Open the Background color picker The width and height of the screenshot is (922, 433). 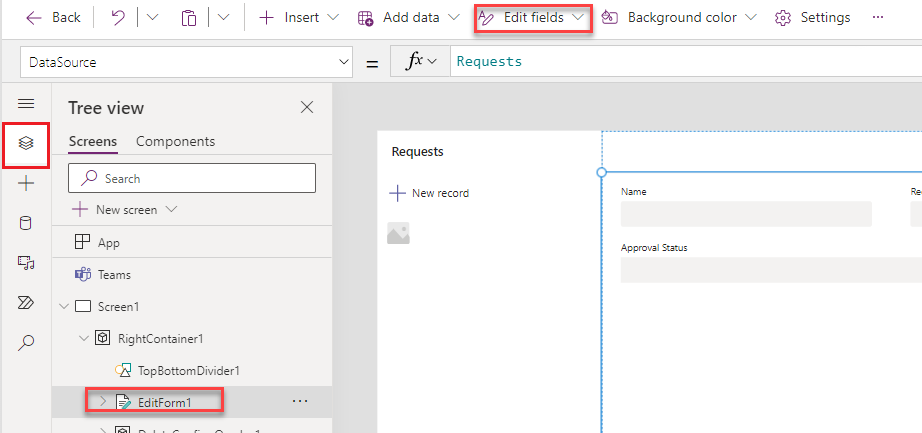click(x=679, y=18)
